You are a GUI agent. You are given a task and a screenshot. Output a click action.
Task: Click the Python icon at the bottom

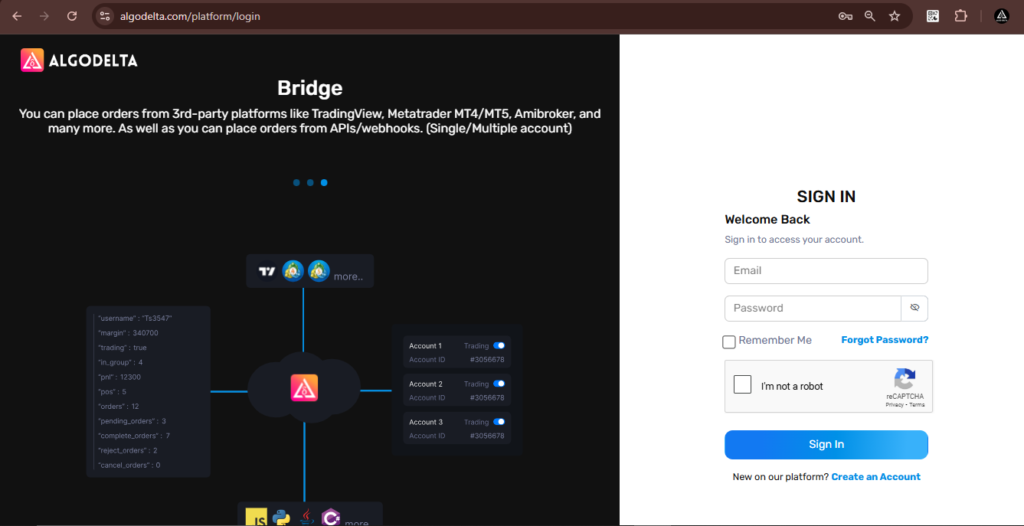point(281,518)
